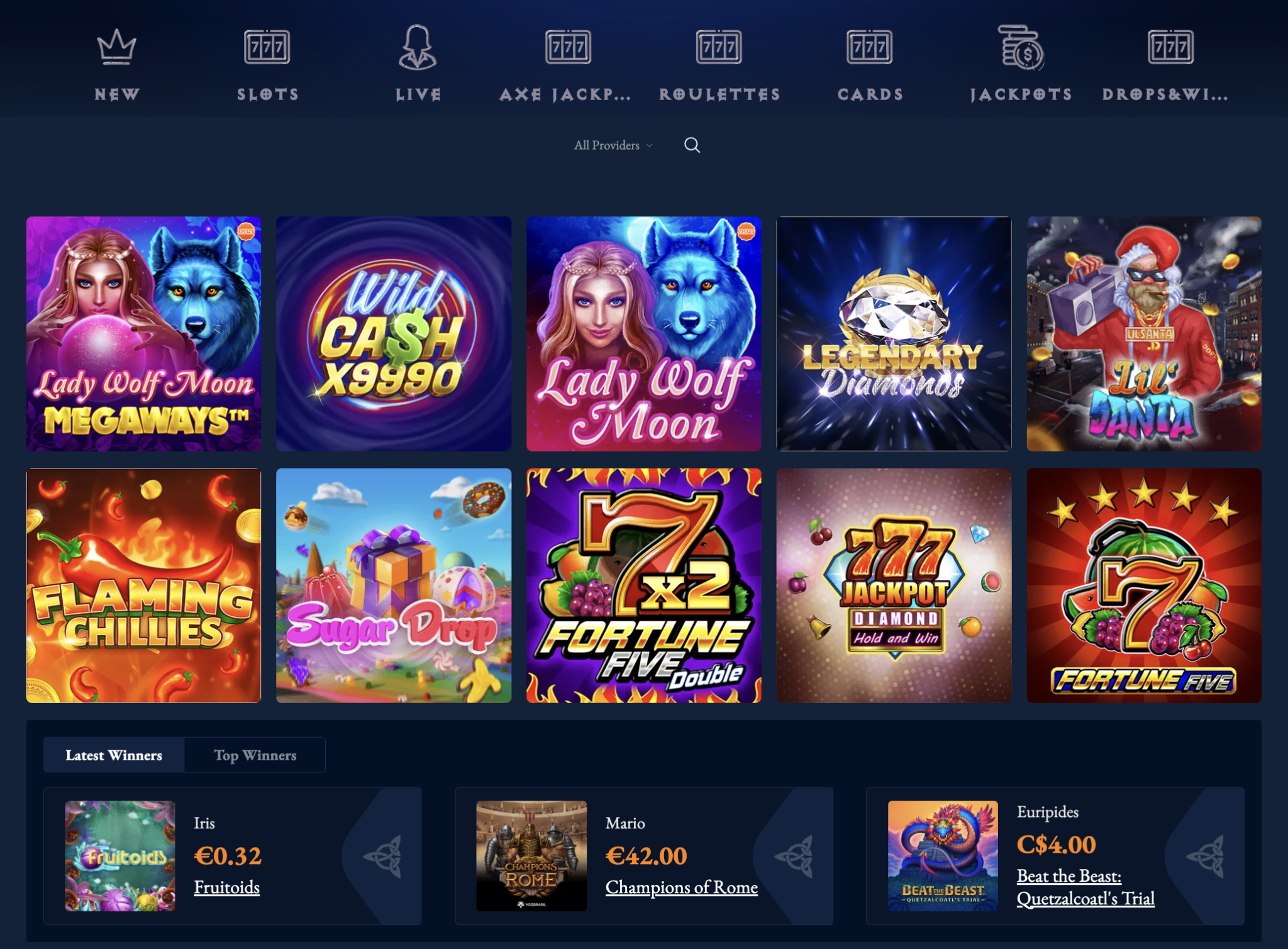
Task: Expand the All Providers dropdown
Action: [x=613, y=145]
